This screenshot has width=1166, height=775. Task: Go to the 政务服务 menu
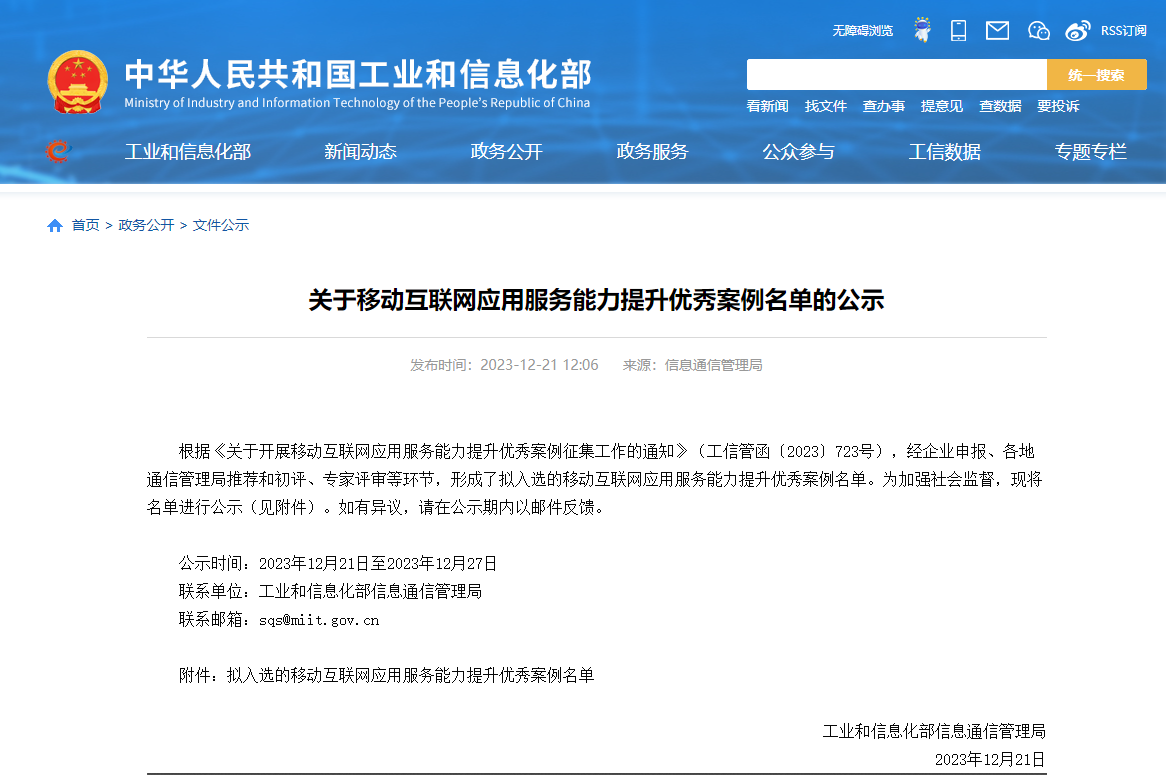tap(652, 152)
